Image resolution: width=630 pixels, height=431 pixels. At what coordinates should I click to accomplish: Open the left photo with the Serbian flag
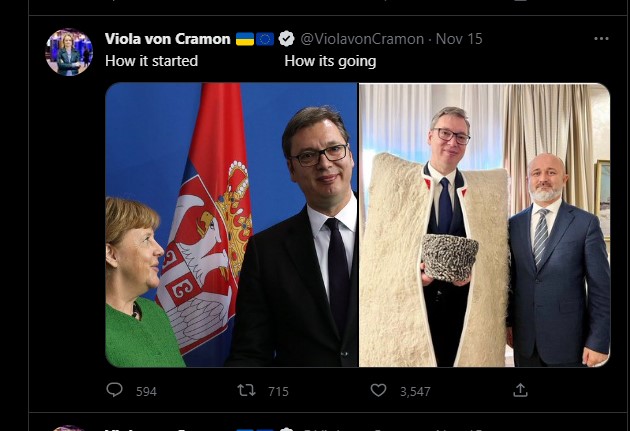(x=231, y=224)
